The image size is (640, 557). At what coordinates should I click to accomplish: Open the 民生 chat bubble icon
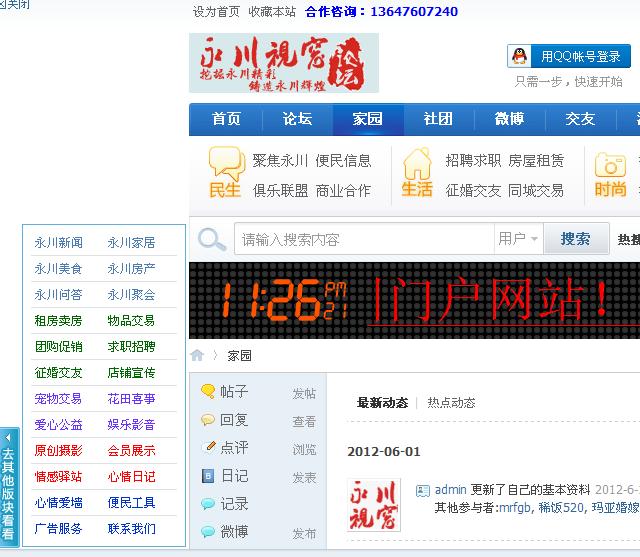tap(225, 164)
